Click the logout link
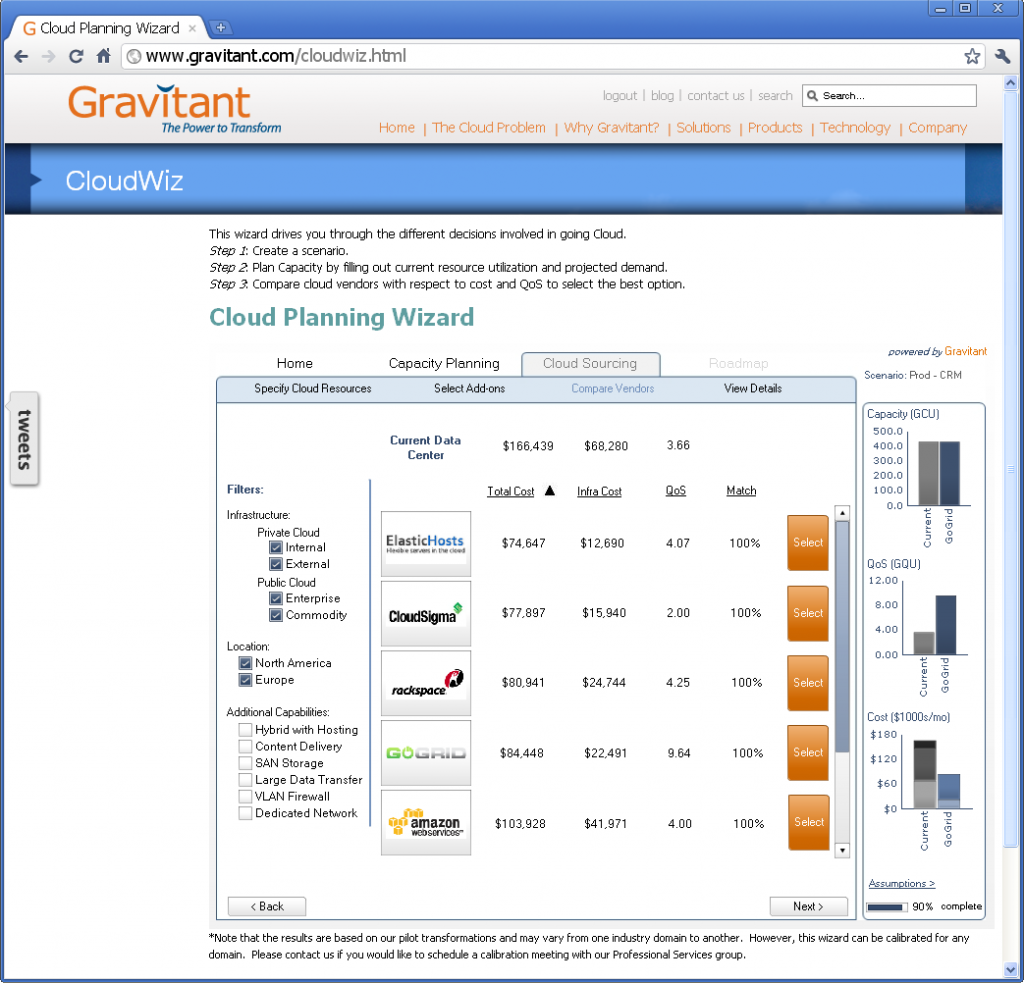 [x=620, y=96]
